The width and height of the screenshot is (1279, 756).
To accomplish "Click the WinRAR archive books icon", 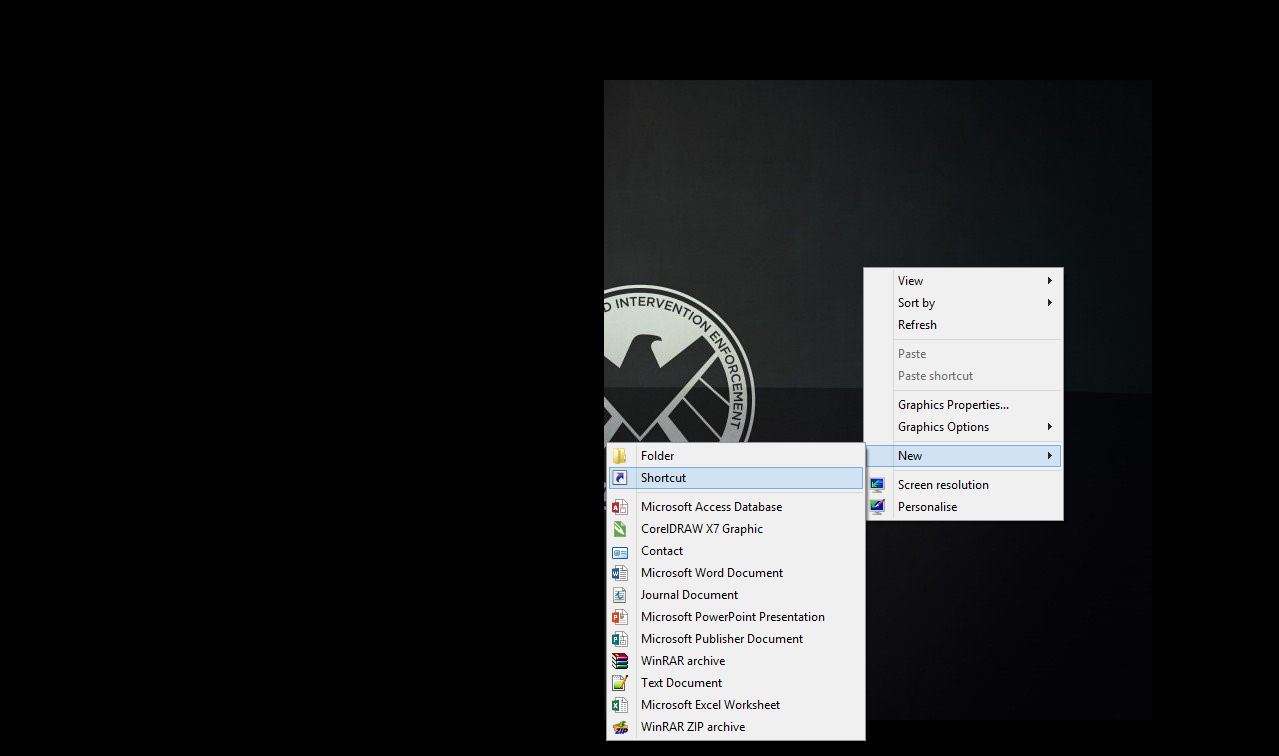I will (620, 661).
